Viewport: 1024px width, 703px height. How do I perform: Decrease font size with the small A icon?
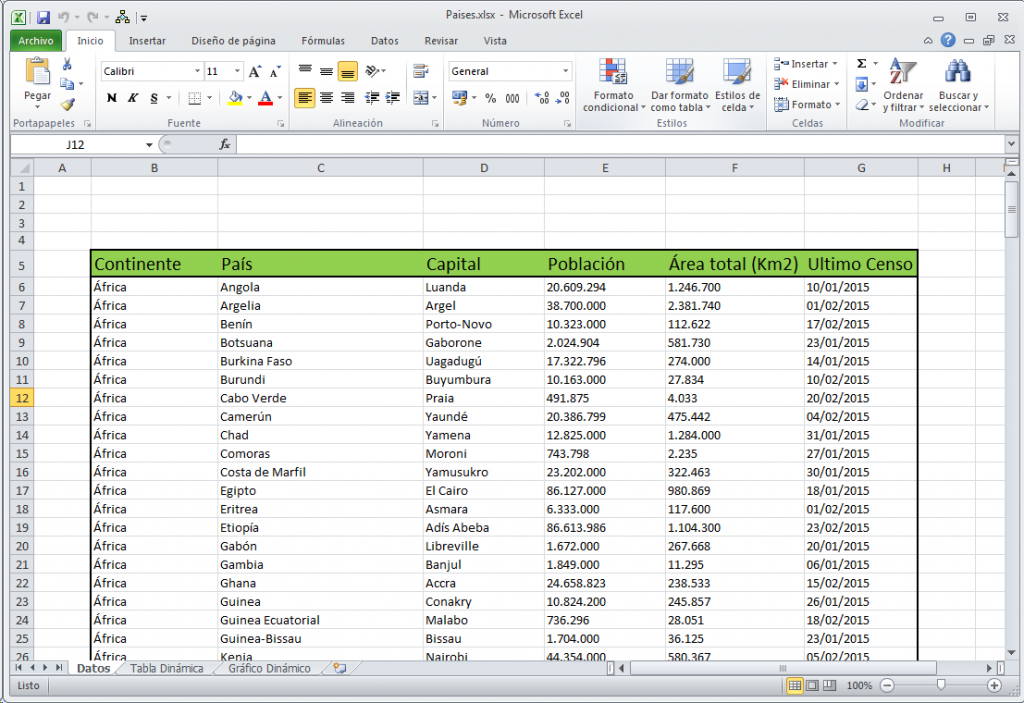(275, 71)
